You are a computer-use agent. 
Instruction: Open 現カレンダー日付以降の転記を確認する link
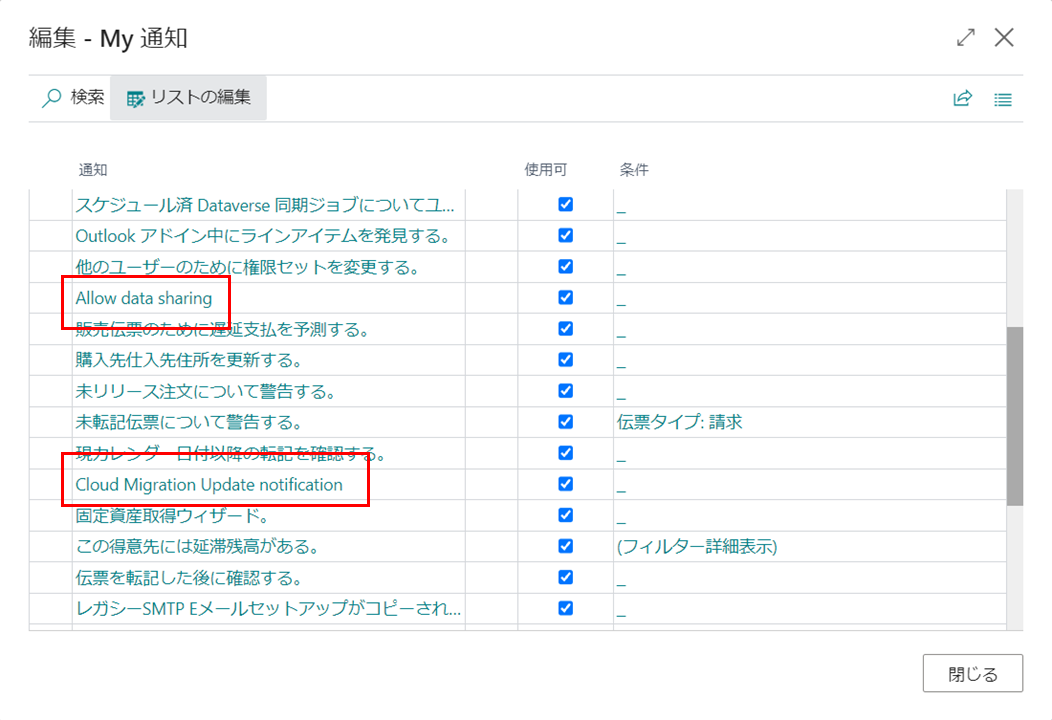point(231,454)
